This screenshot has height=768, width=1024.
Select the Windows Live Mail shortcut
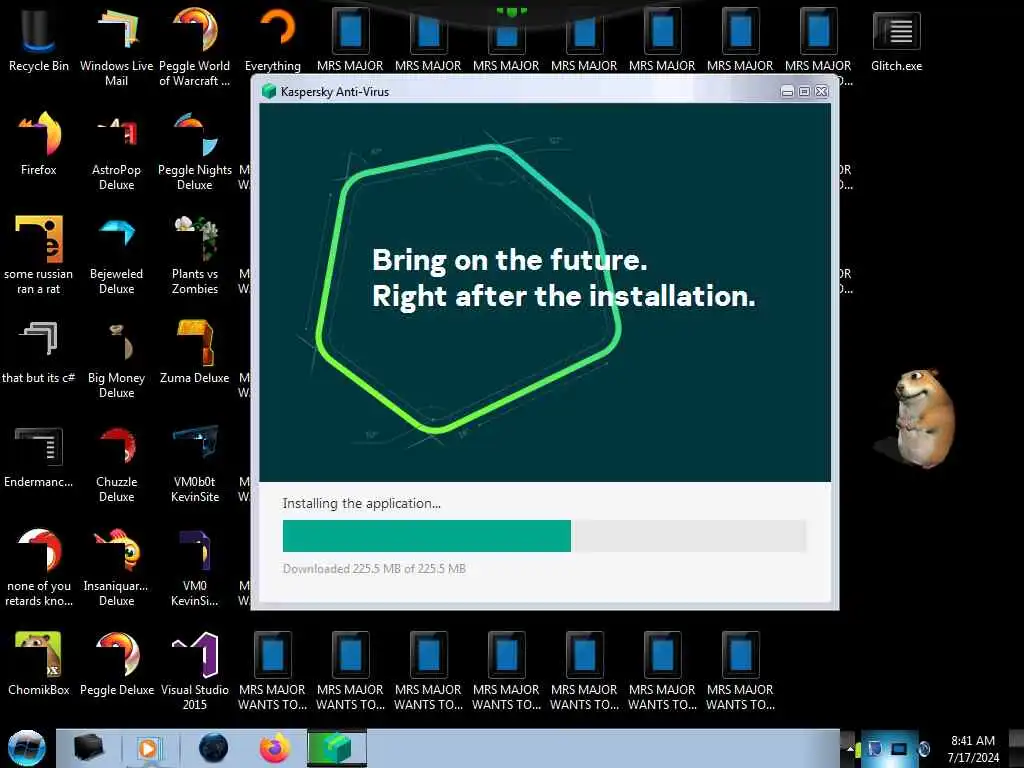pos(117,46)
